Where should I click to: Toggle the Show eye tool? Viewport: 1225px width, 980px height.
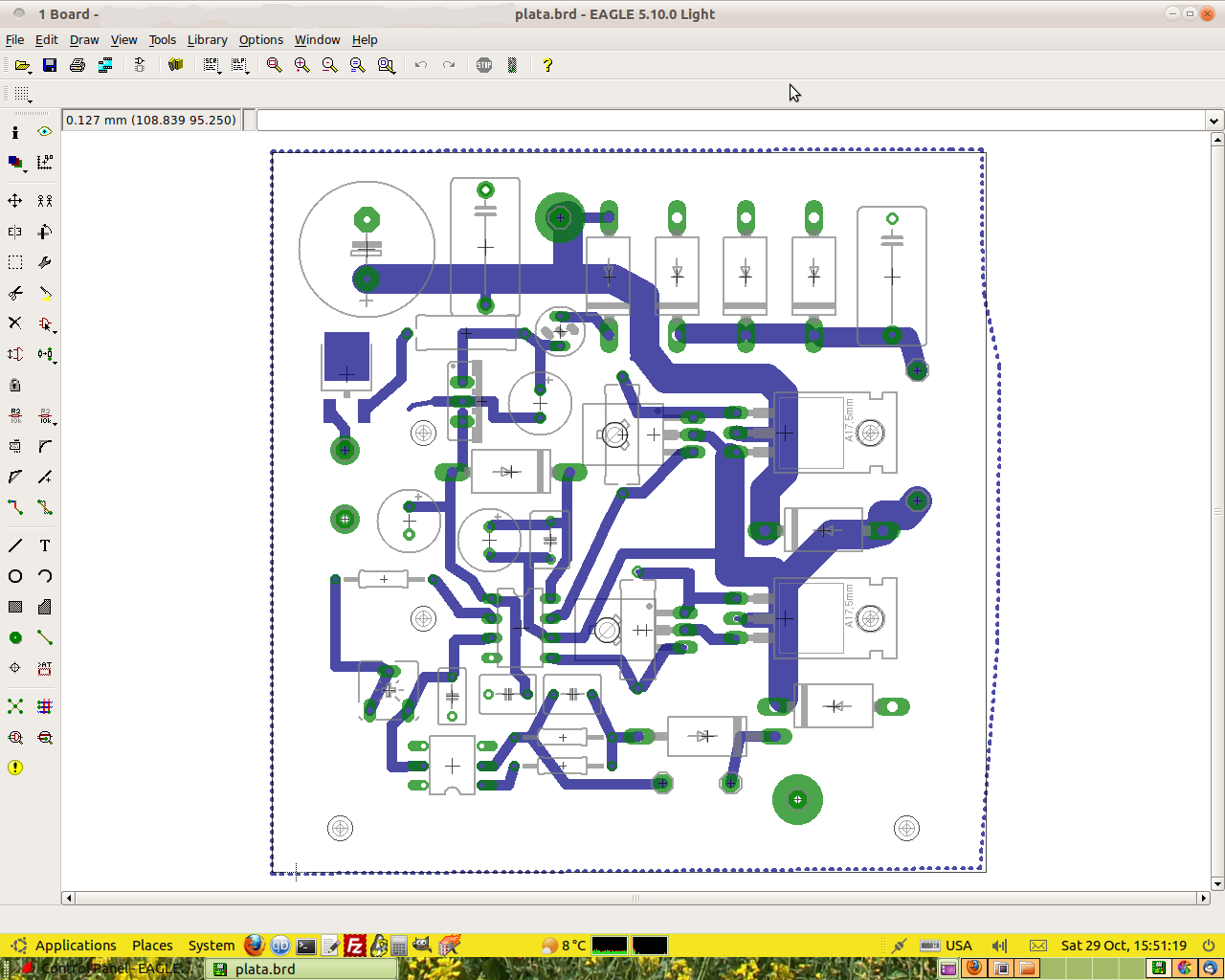pyautogui.click(x=45, y=132)
